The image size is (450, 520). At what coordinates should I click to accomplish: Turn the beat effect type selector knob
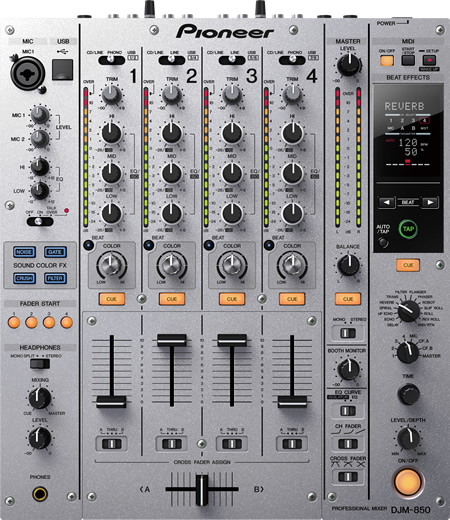408,310
